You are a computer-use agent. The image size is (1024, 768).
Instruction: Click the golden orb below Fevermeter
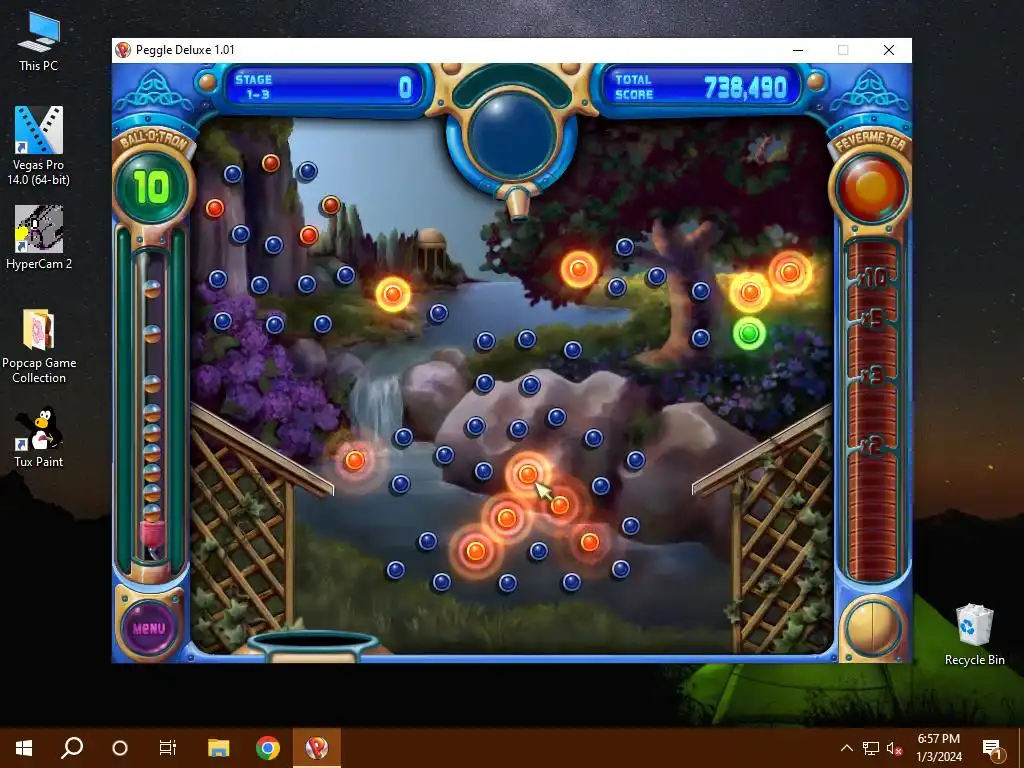872,628
